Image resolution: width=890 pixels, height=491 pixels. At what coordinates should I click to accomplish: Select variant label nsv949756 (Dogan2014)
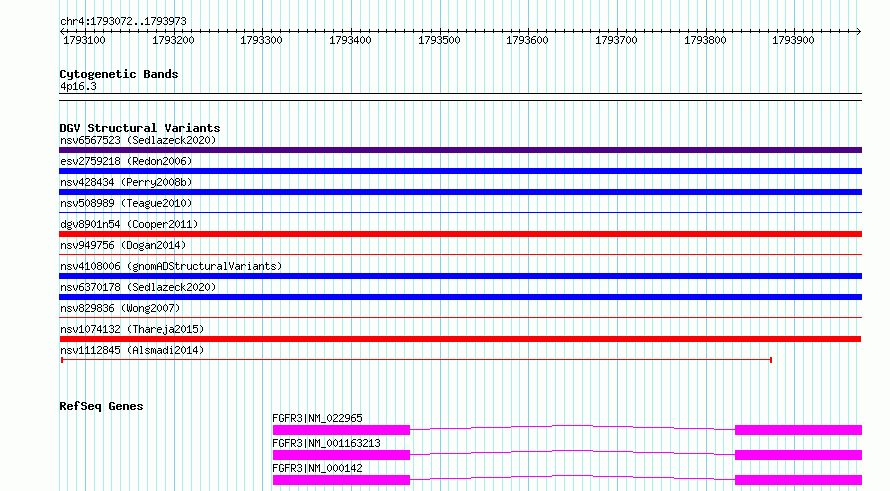(x=123, y=245)
